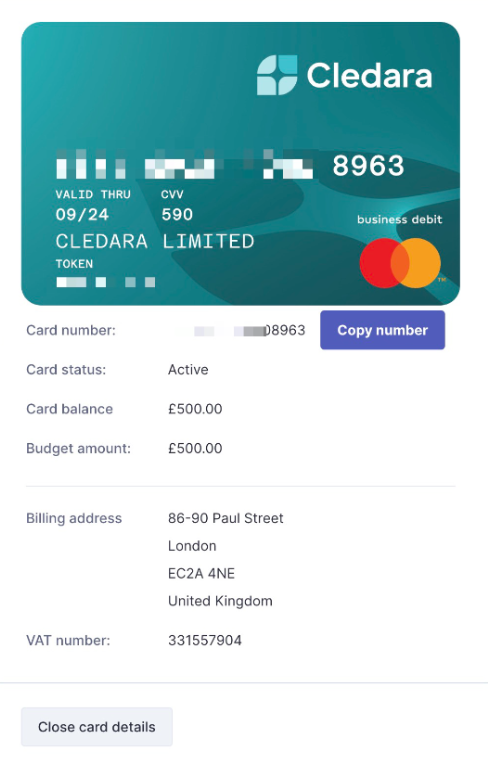Click the London city line
The width and height of the screenshot is (488, 762).
point(192,546)
